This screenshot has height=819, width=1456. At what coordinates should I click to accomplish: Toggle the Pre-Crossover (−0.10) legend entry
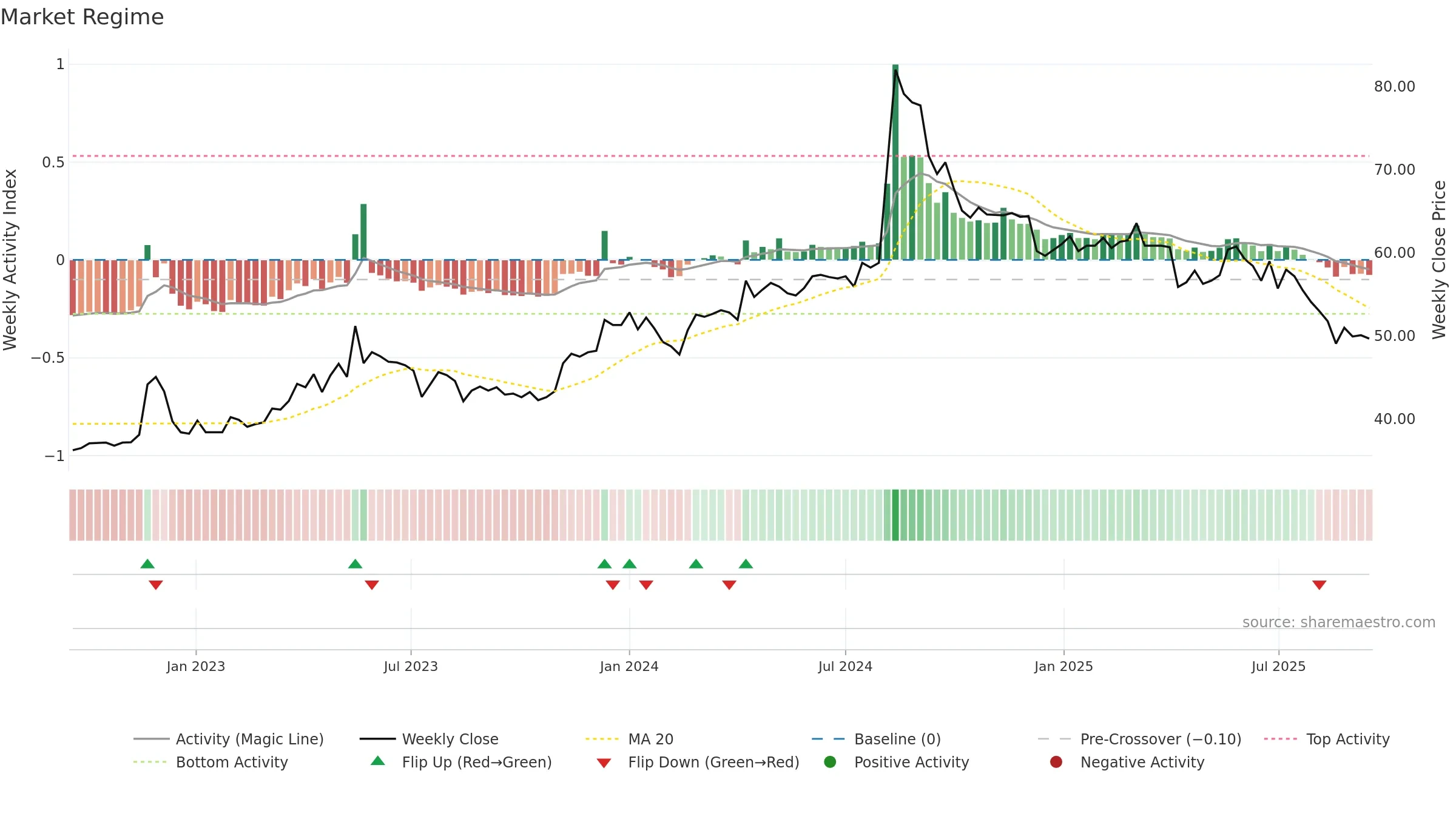(x=1139, y=739)
